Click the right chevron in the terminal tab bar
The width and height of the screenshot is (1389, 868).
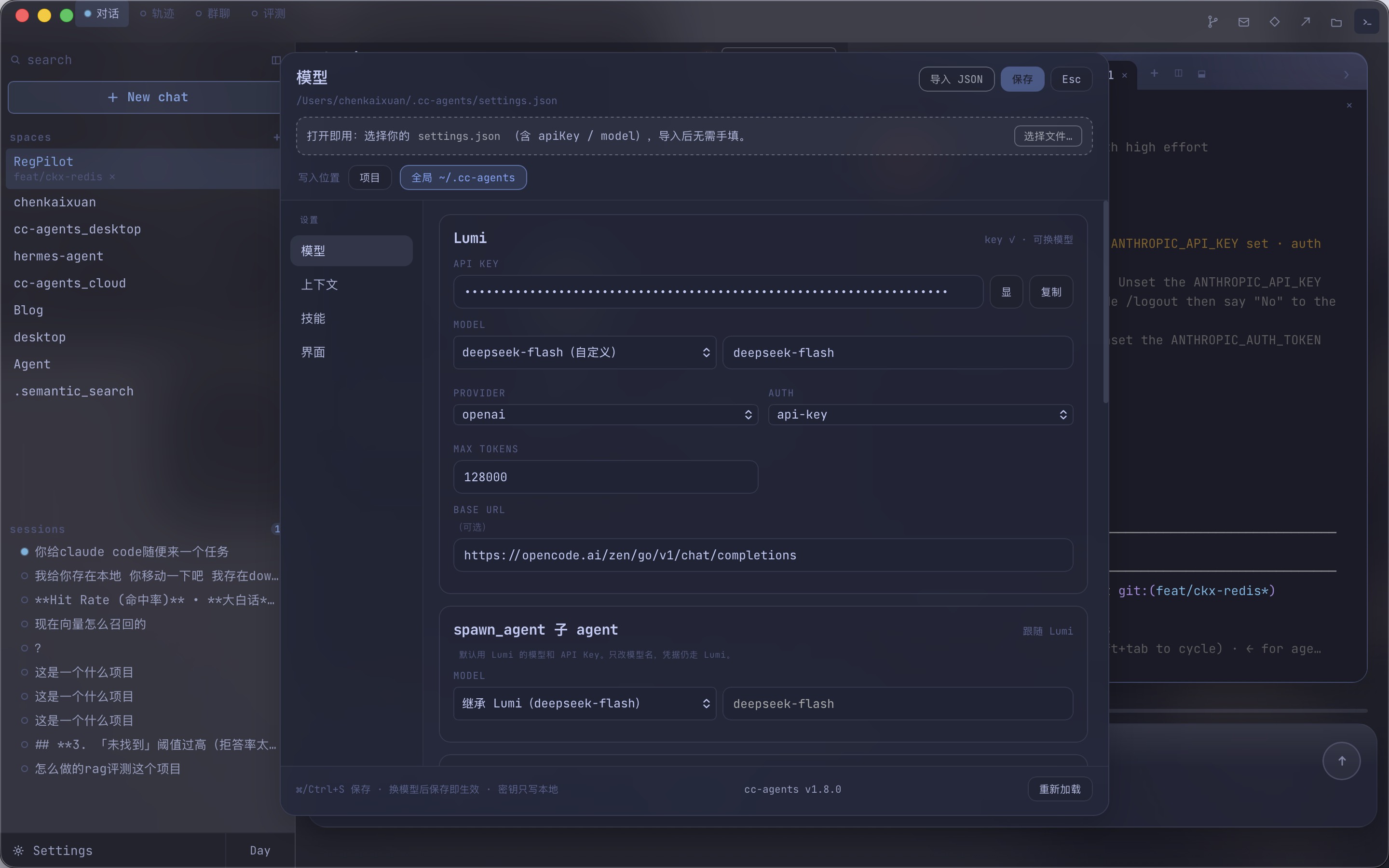(x=1347, y=75)
